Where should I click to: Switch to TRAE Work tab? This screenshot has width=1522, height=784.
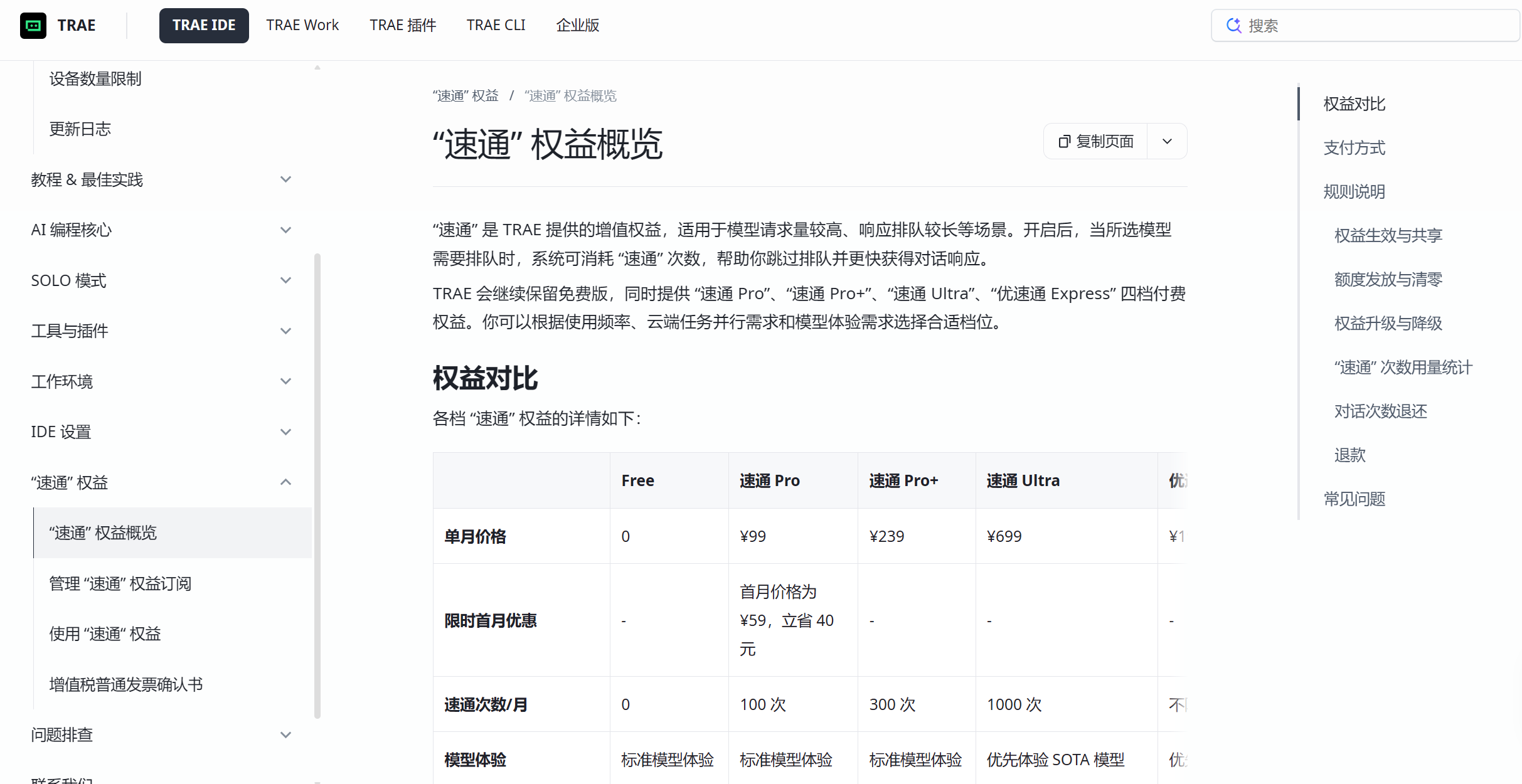coord(302,26)
